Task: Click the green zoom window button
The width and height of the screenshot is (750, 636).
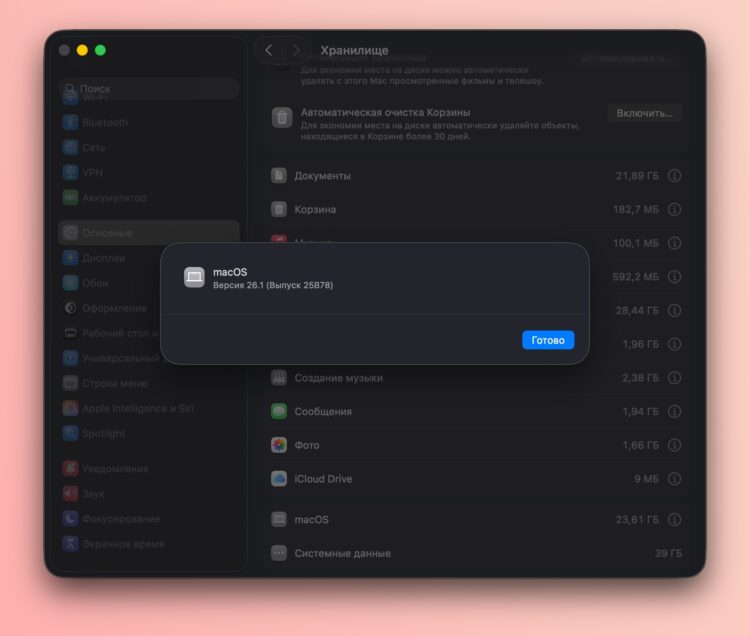Action: pyautogui.click(x=100, y=50)
